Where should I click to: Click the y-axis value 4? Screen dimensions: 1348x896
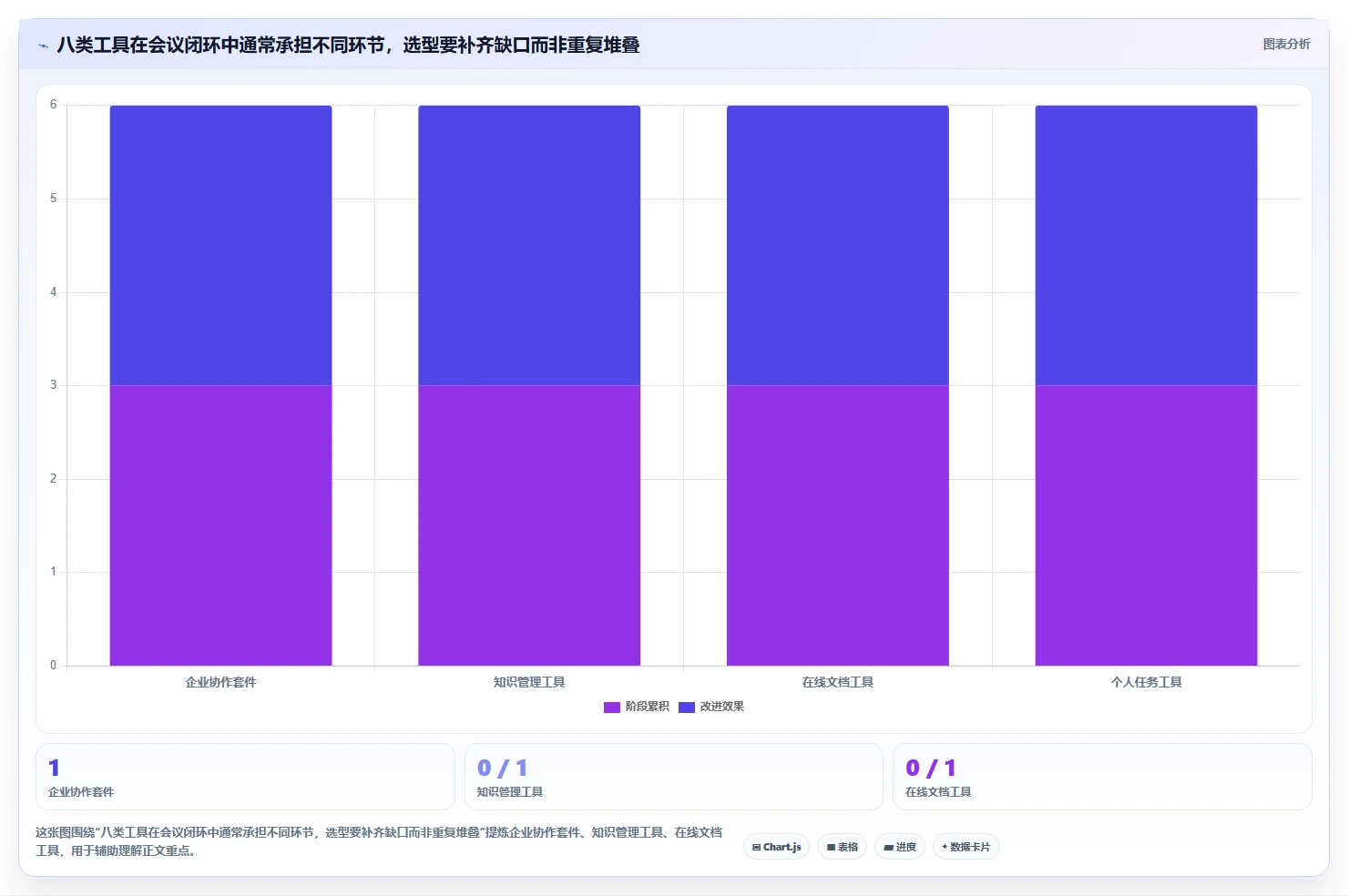[x=53, y=292]
